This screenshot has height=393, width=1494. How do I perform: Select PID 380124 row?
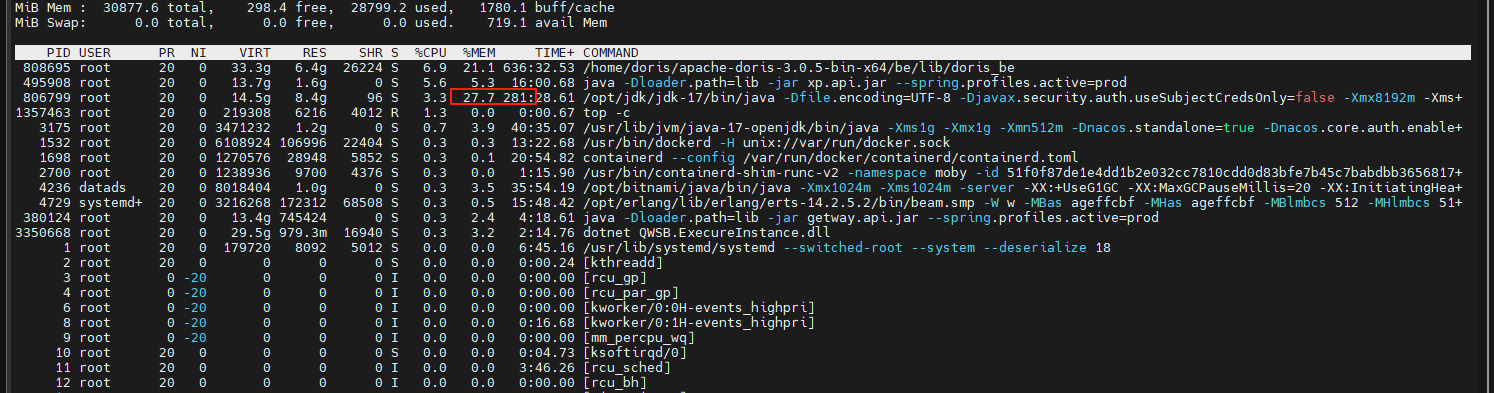[x=743, y=217]
